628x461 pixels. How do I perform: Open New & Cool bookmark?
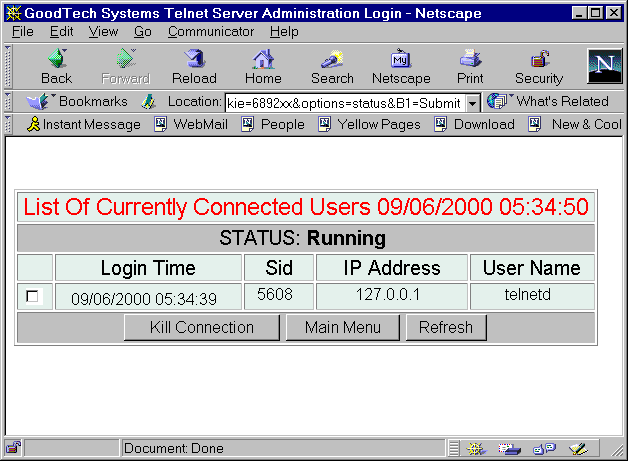[x=575, y=125]
